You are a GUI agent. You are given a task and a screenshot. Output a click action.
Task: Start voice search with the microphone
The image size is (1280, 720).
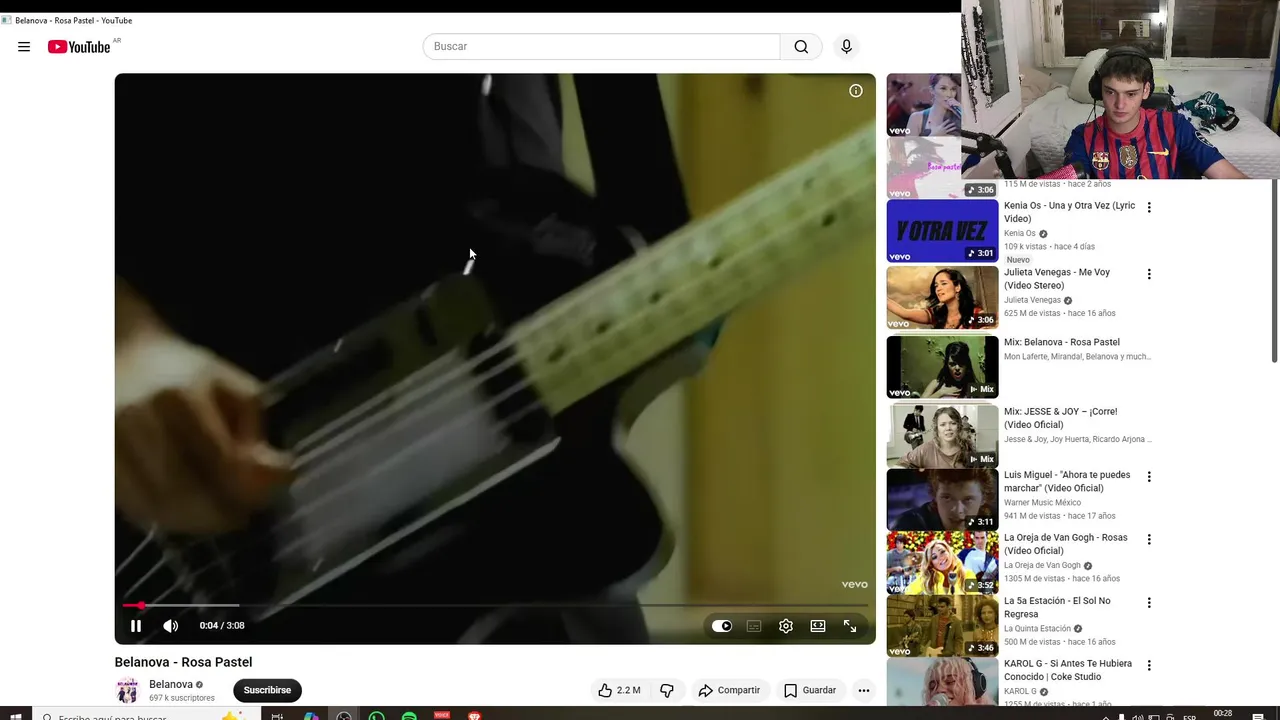(x=846, y=46)
